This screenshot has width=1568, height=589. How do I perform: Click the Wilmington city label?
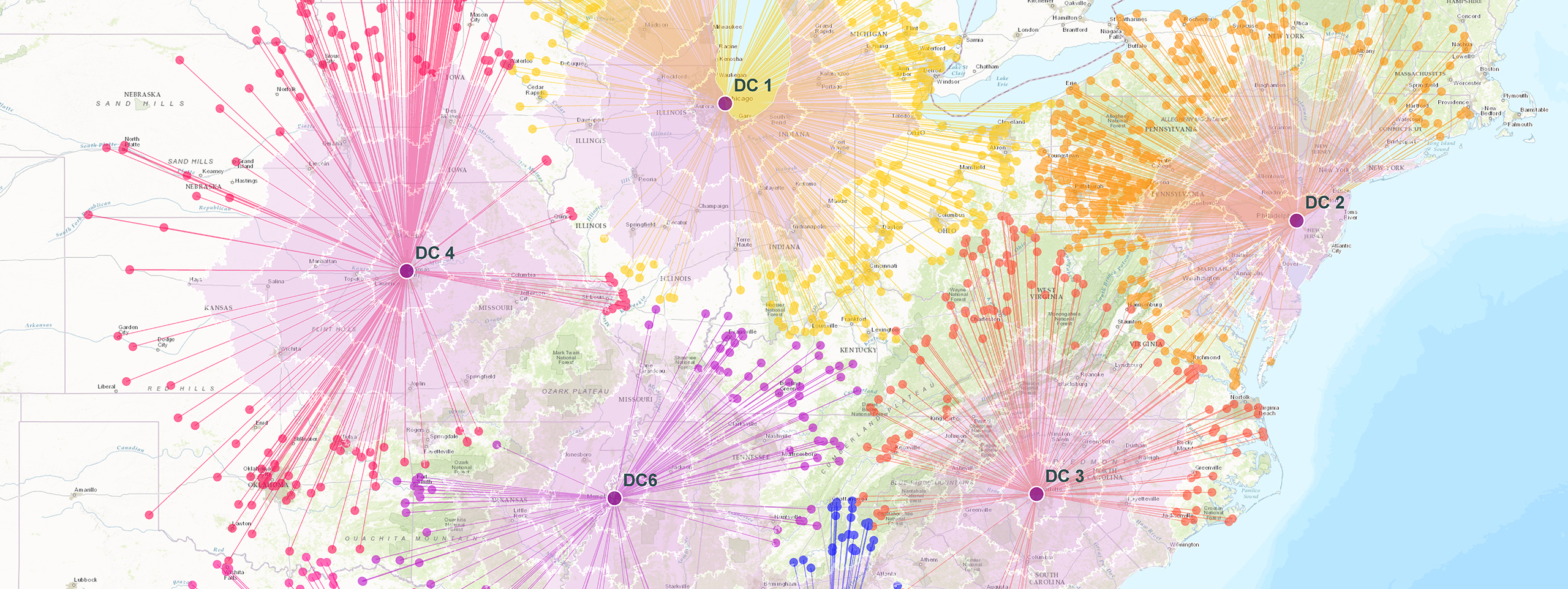pyautogui.click(x=1184, y=544)
